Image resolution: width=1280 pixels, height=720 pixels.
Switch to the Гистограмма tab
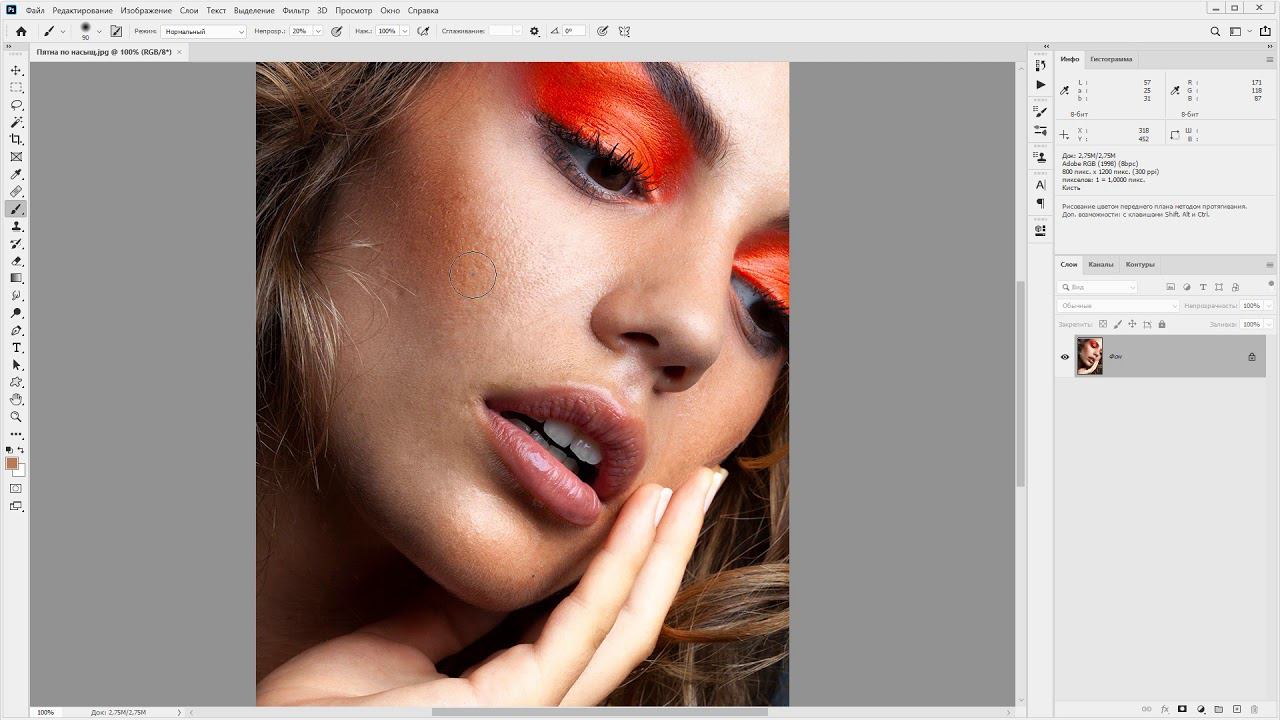[x=1111, y=59]
